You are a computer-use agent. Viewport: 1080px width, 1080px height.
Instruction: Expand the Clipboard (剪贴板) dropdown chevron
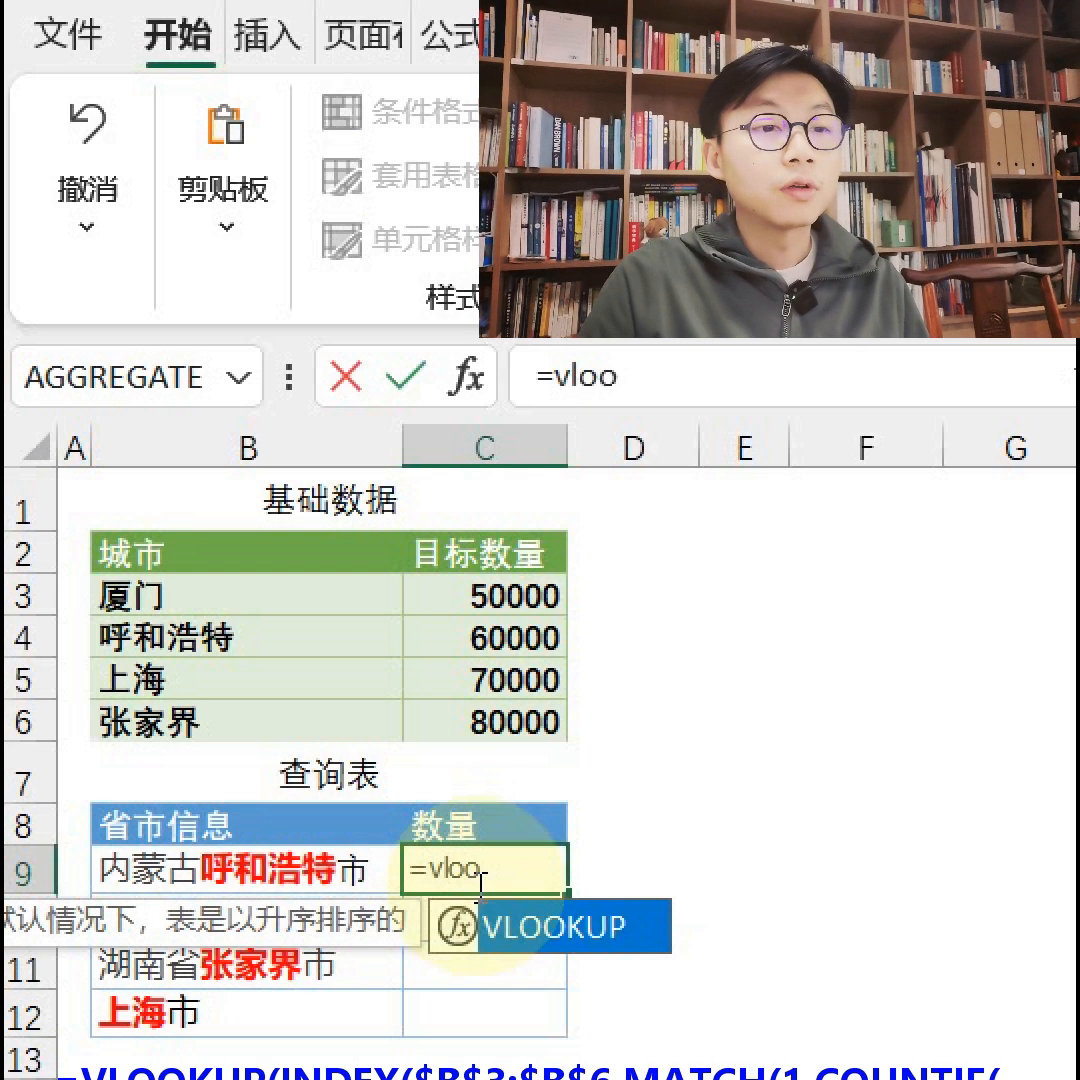pos(227,227)
